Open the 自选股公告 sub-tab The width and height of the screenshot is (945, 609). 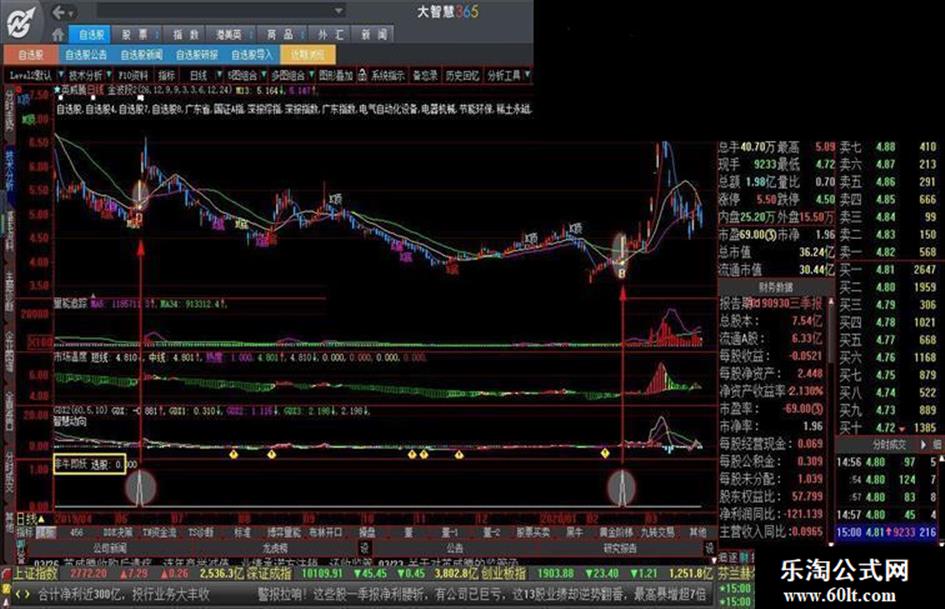(x=86, y=55)
